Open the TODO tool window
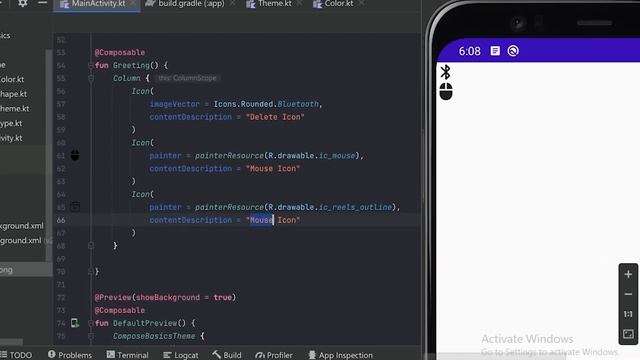 pos(16,355)
